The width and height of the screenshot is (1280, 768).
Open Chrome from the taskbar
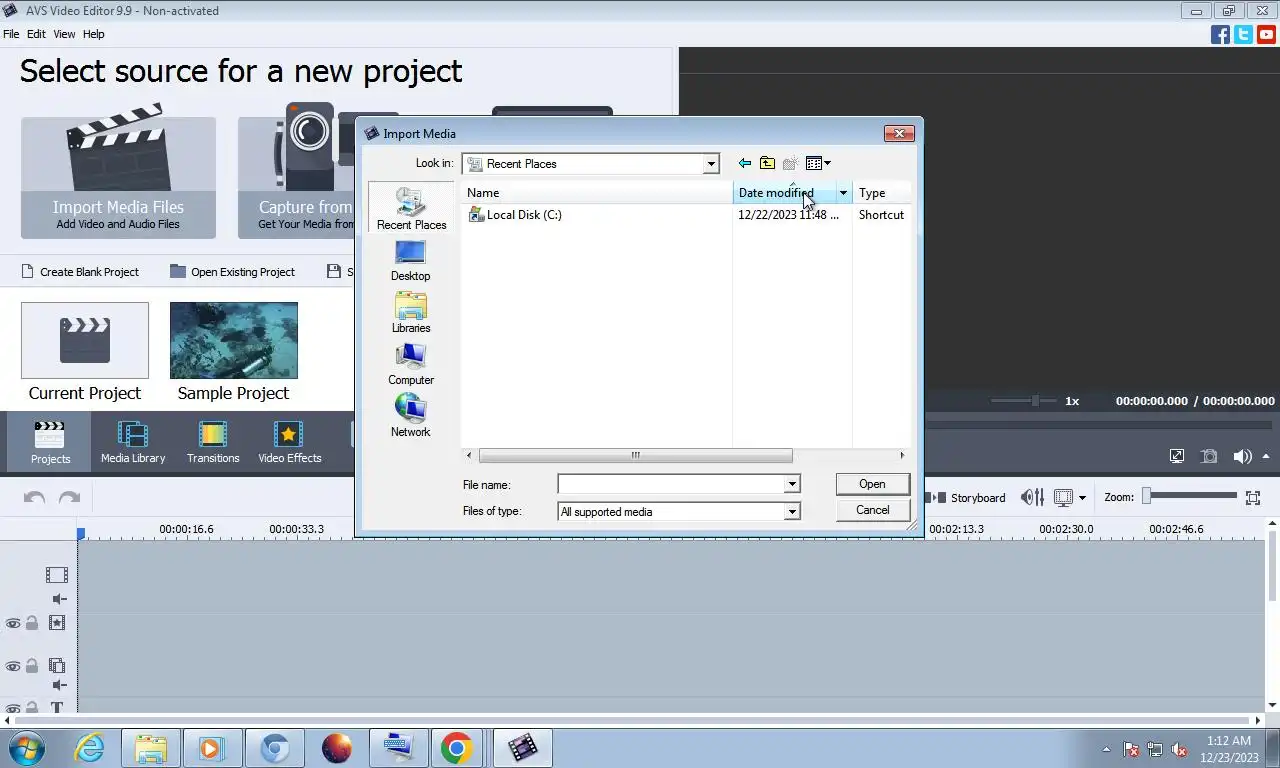(x=456, y=748)
